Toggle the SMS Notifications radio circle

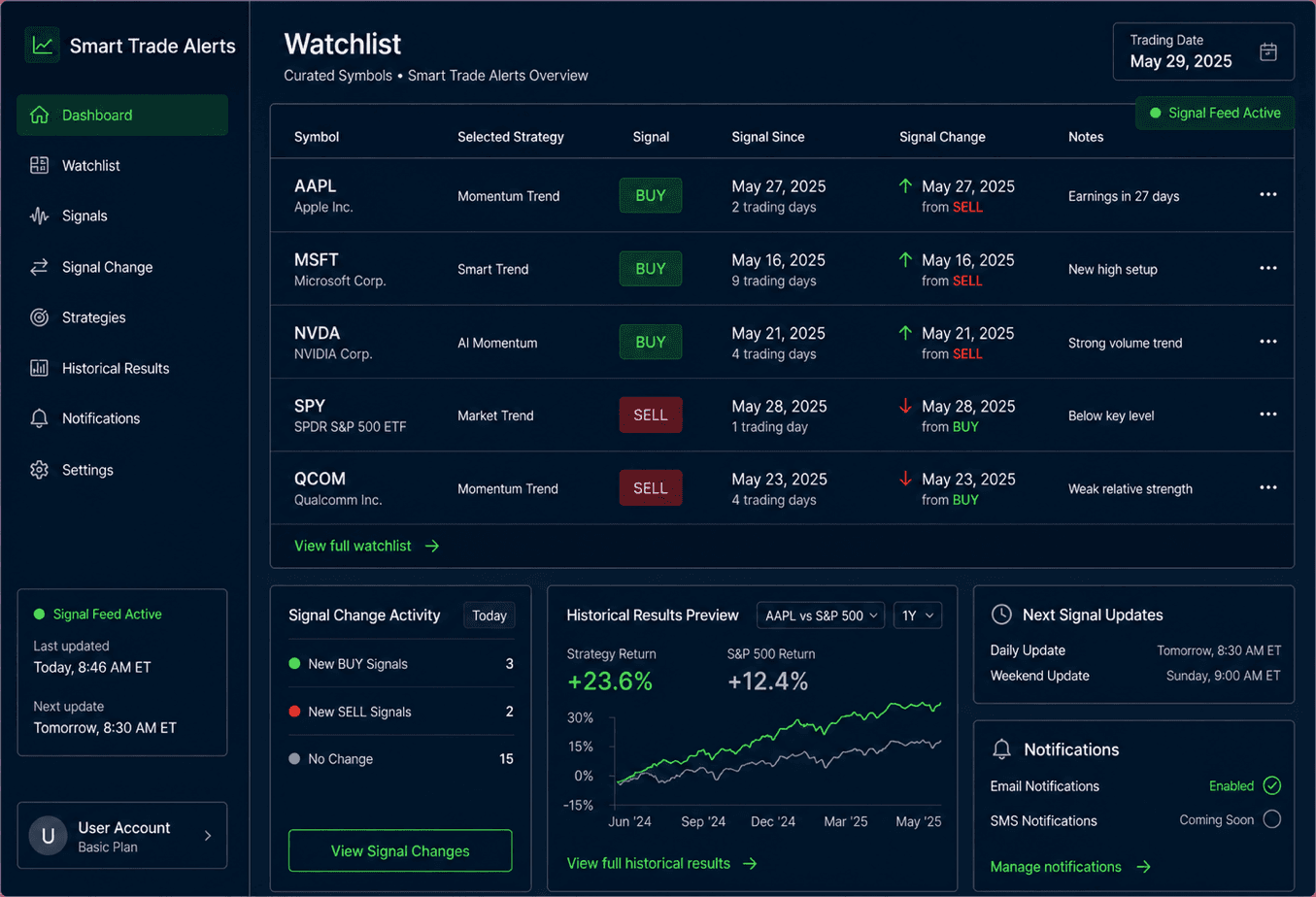[x=1272, y=819]
